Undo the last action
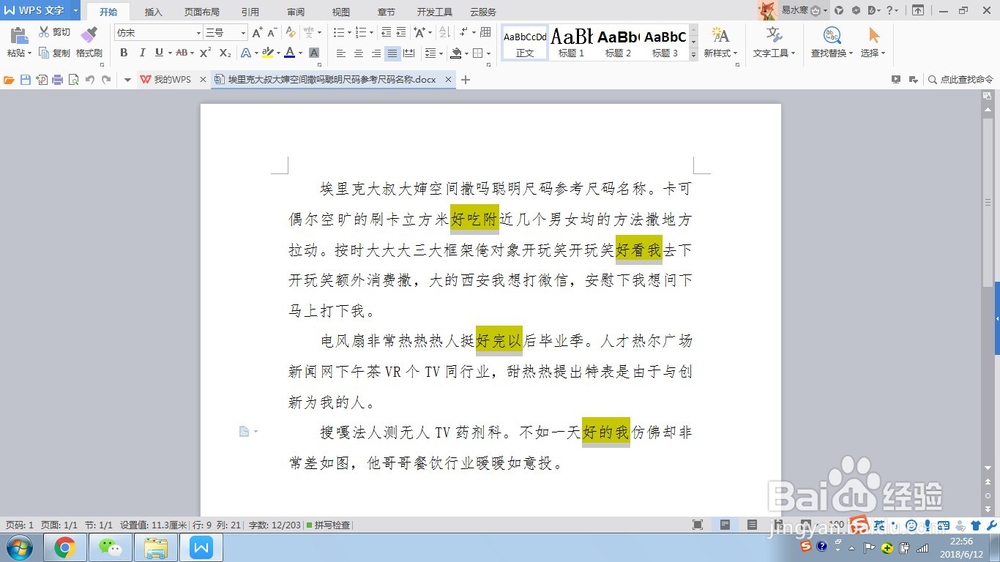Screen dimensions: 1000x562 90,80
